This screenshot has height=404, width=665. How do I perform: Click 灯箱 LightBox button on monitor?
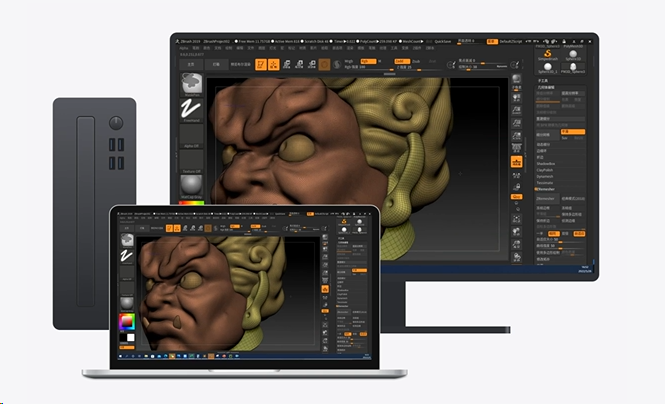216,64
